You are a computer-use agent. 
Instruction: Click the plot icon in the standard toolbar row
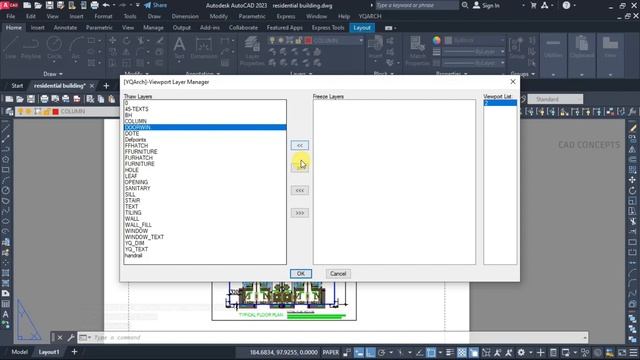44,99
